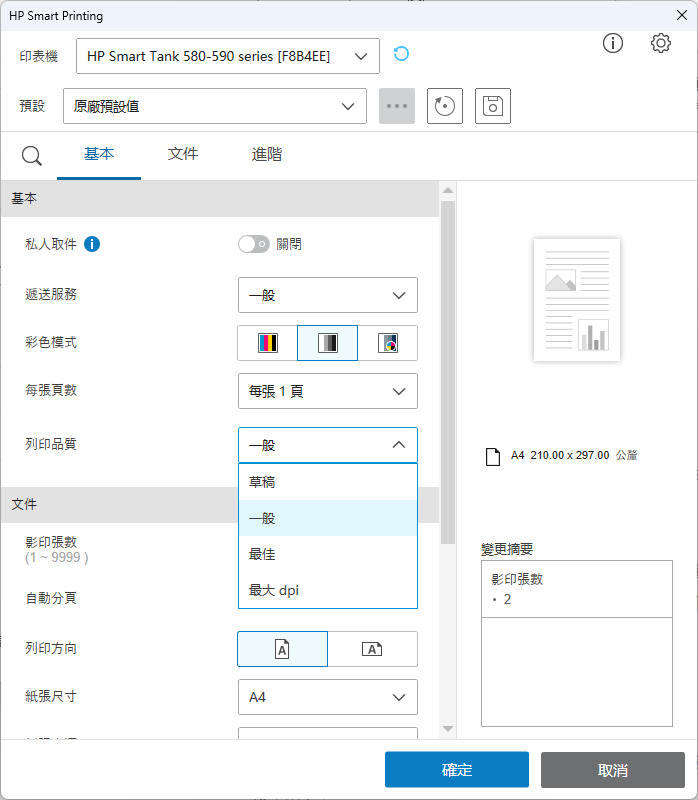
Task: Open the search magnifier icon
Action: coord(32,156)
